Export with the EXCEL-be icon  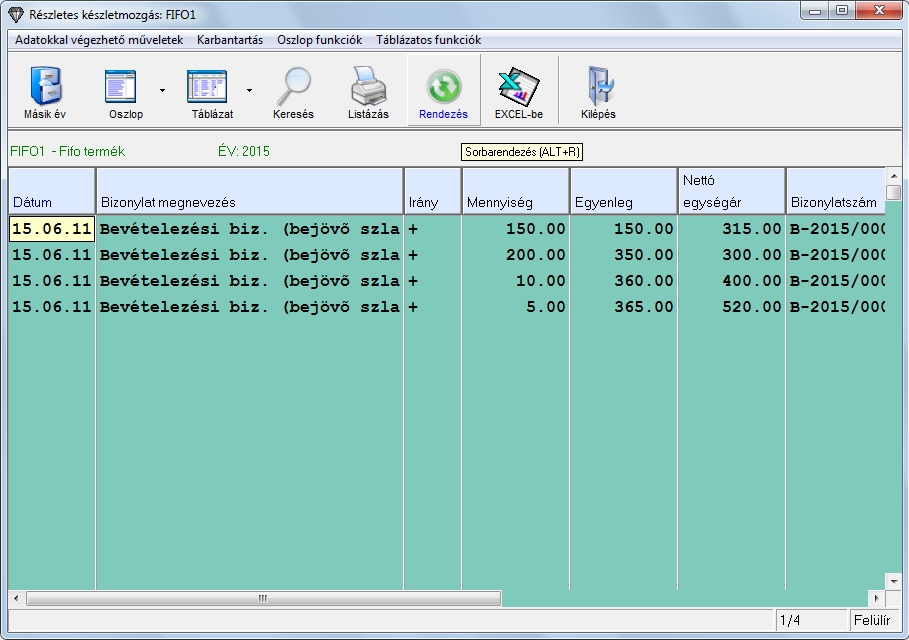coord(518,86)
